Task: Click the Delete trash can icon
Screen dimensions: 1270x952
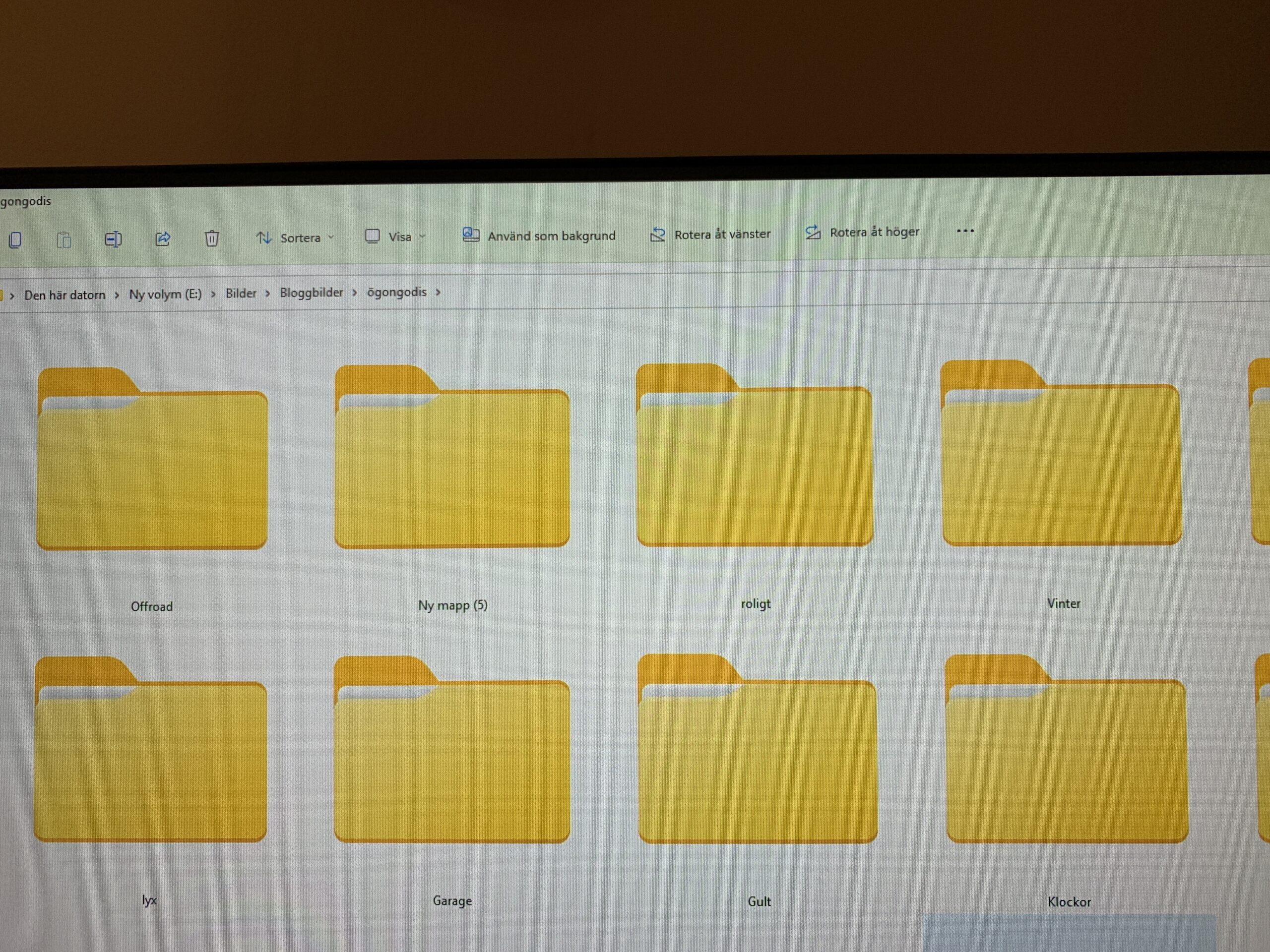Action: (x=212, y=238)
